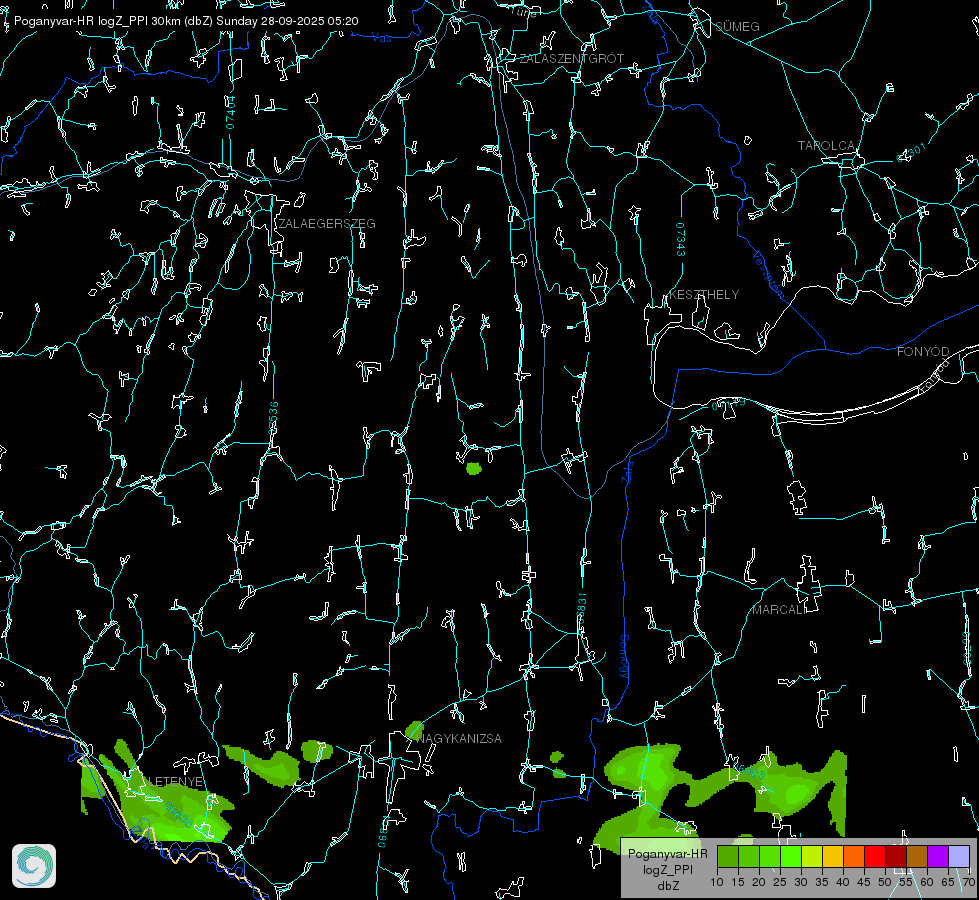
Task: Click the ZALASZENTGRÓT town label
Action: click(572, 59)
